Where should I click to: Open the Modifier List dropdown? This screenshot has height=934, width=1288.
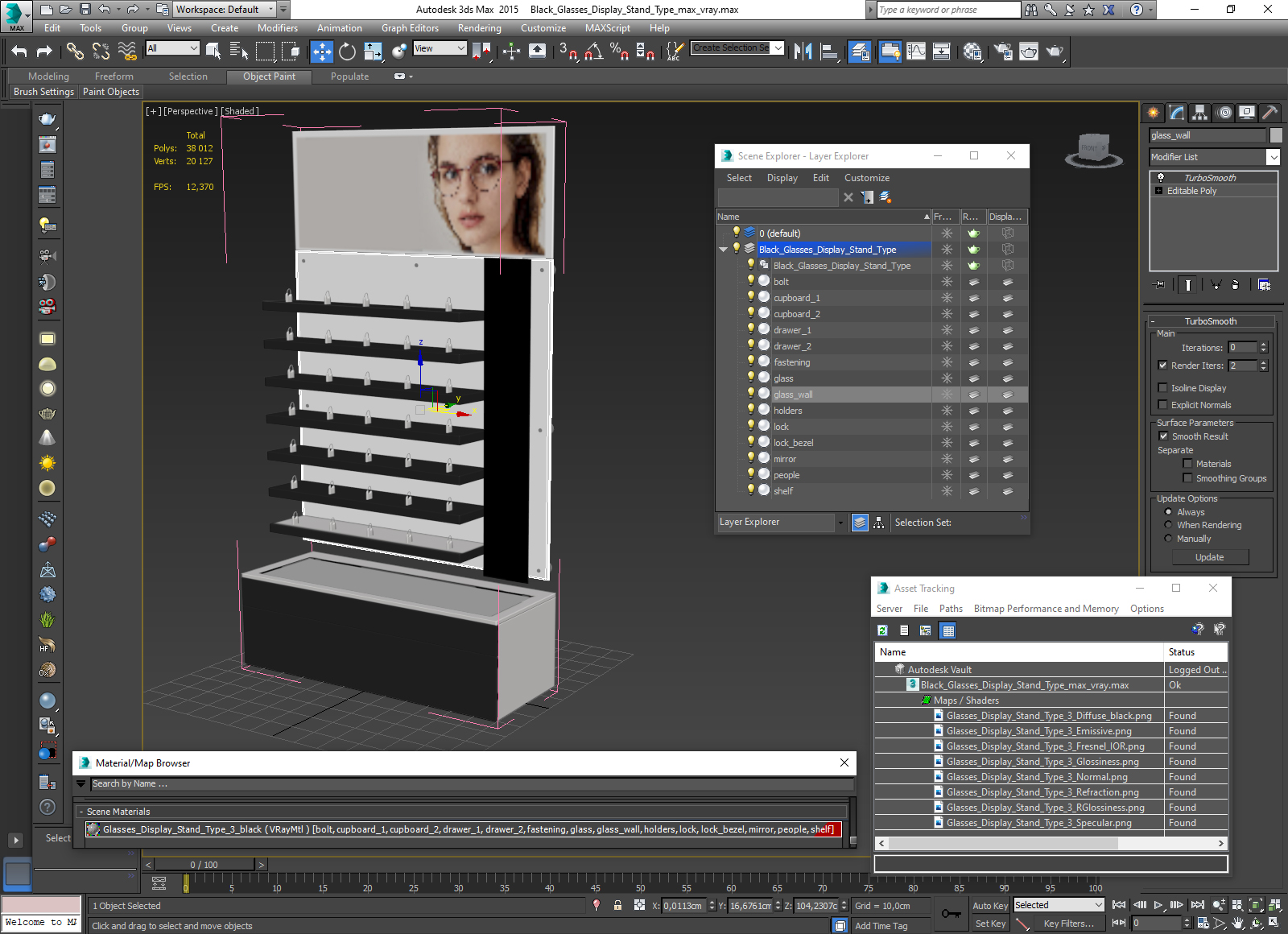point(1214,157)
